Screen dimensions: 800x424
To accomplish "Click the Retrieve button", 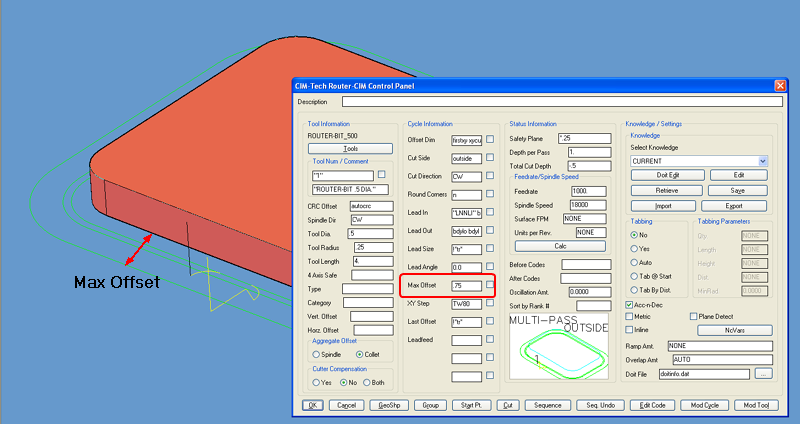I will tap(666, 190).
